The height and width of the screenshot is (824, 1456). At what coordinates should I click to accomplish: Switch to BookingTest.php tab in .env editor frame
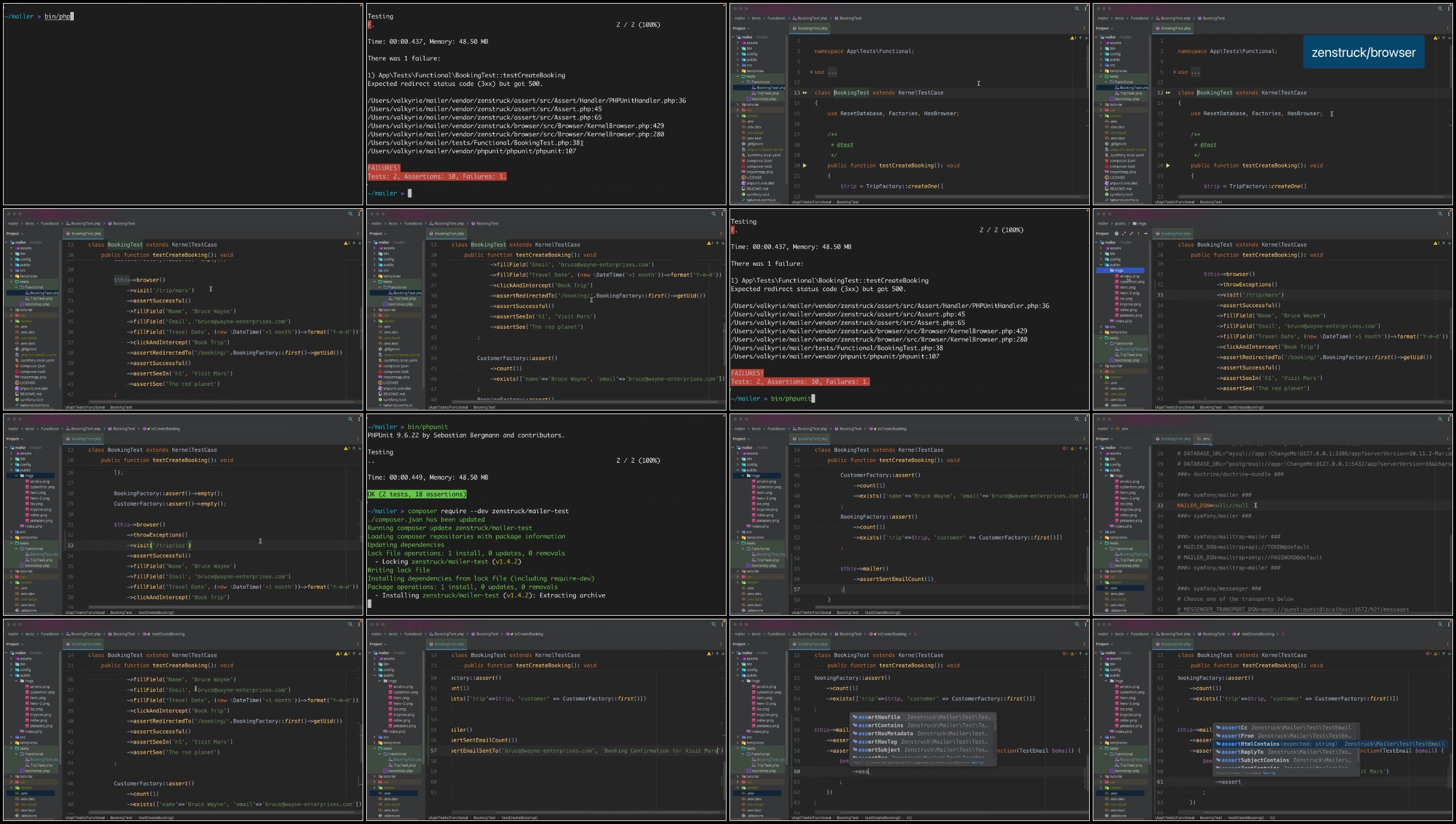point(1174,439)
